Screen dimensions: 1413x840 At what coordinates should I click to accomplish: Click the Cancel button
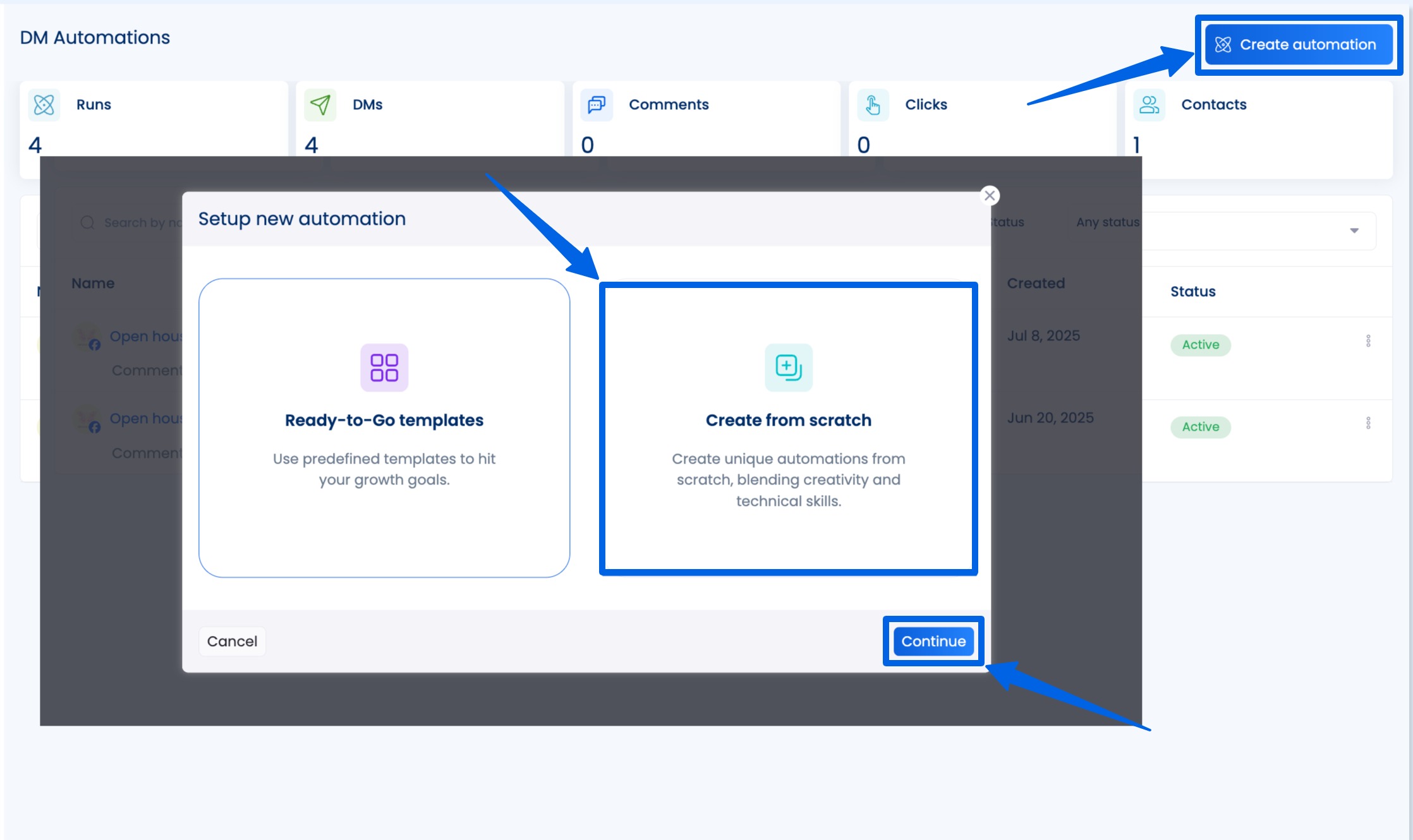pyautogui.click(x=231, y=641)
